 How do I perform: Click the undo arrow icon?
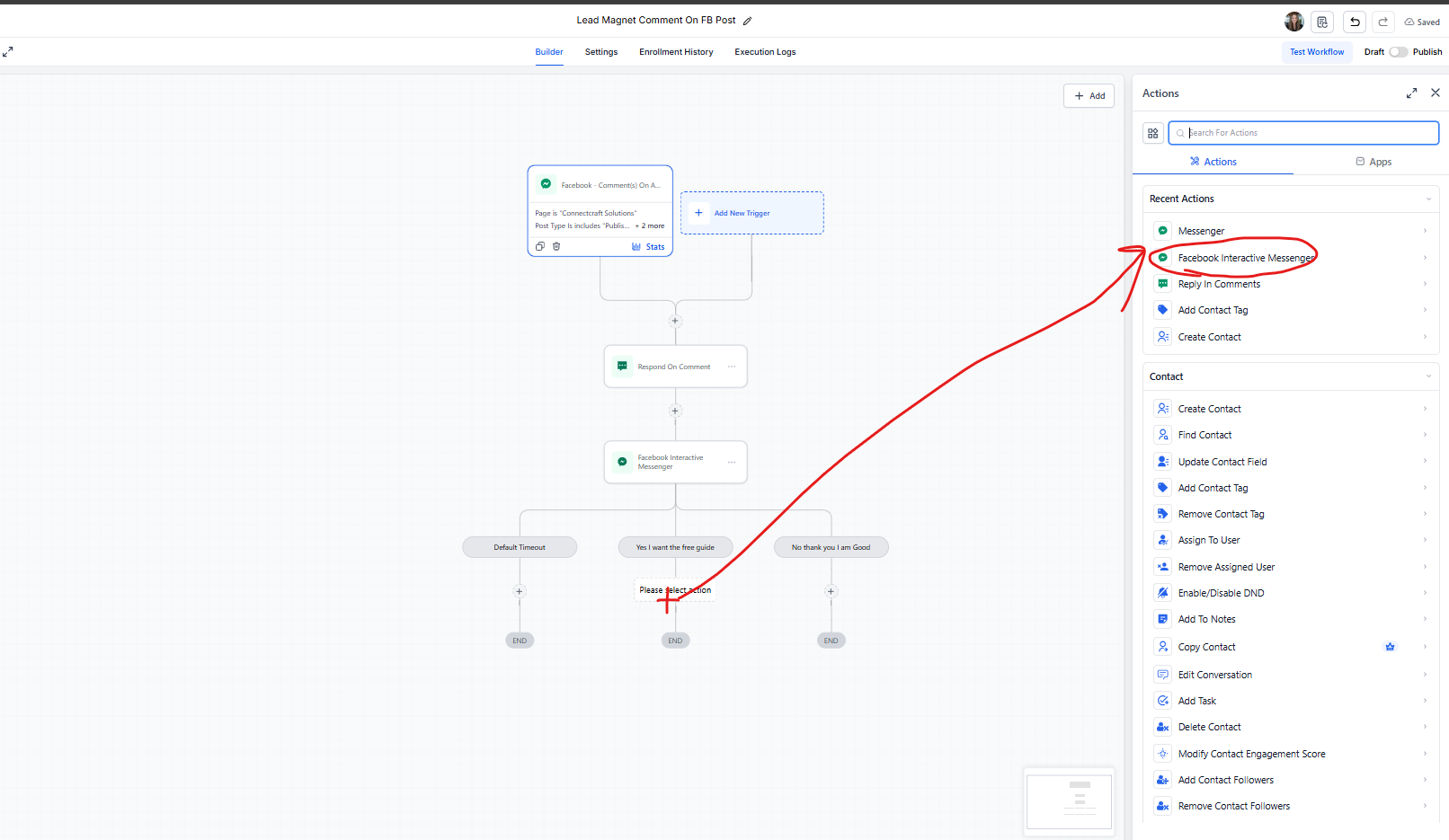pyautogui.click(x=1355, y=22)
